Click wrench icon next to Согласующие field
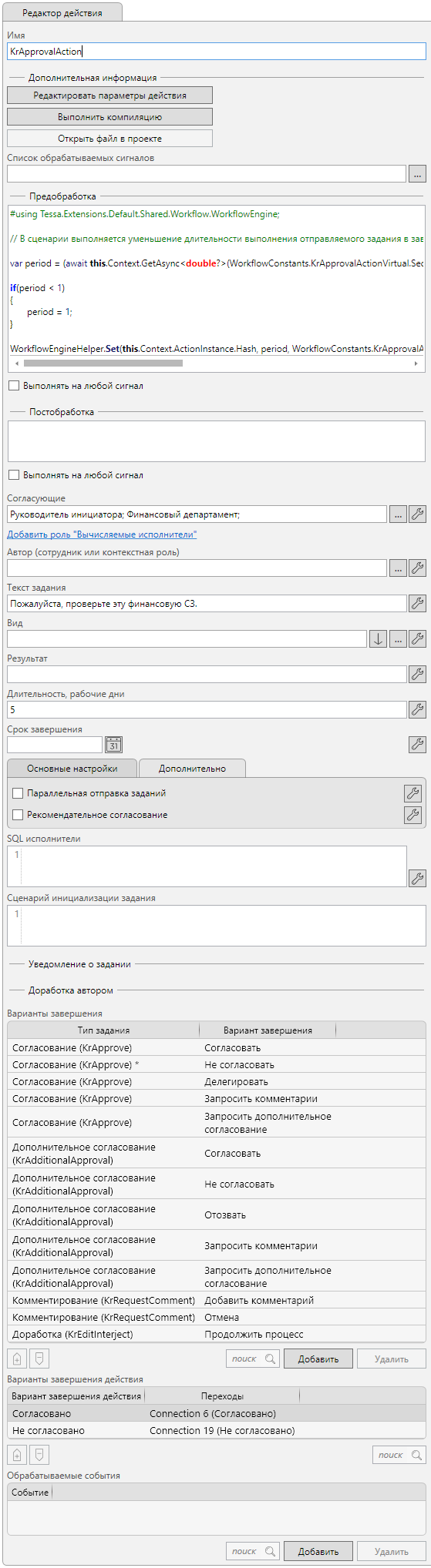 pyautogui.click(x=417, y=514)
